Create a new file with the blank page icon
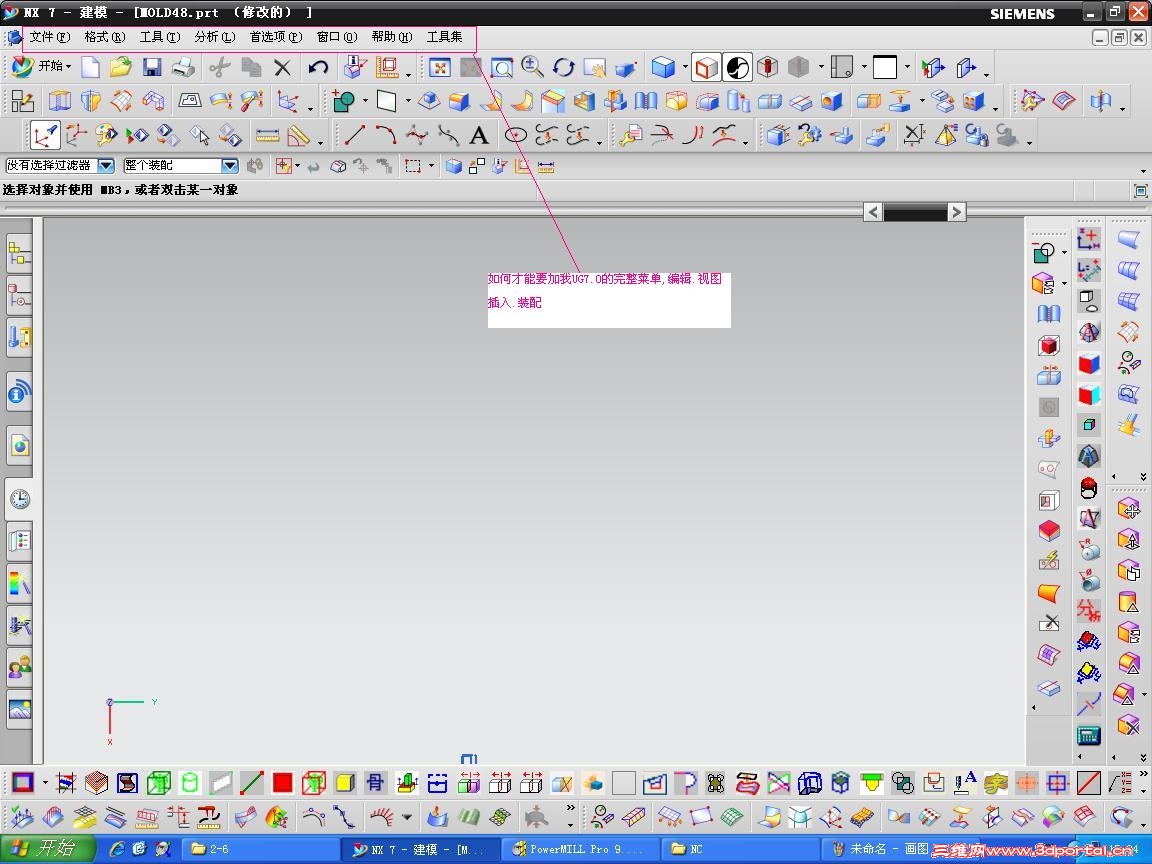1152x864 pixels. (90, 68)
